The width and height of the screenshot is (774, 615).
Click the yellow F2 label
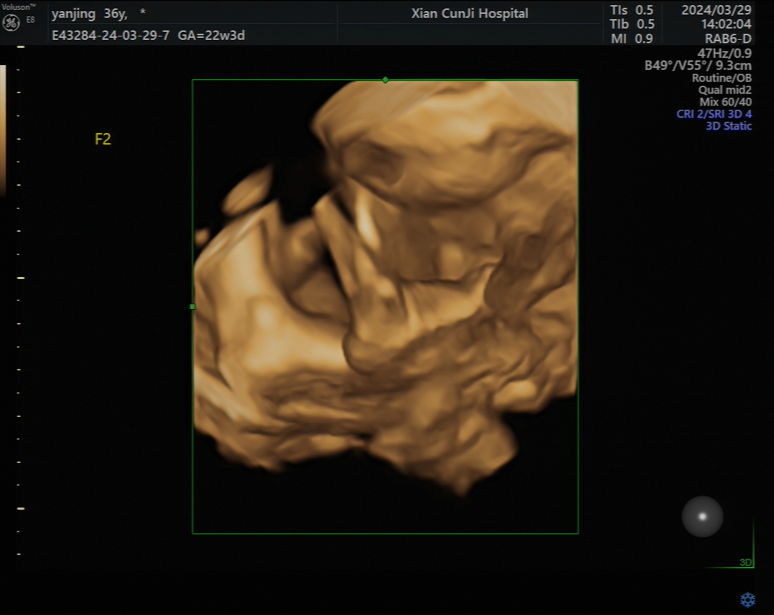(103, 139)
